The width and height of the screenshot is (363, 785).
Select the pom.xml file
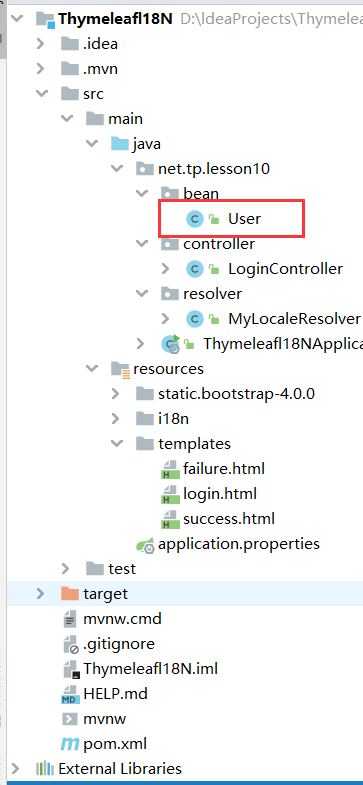tap(115, 744)
